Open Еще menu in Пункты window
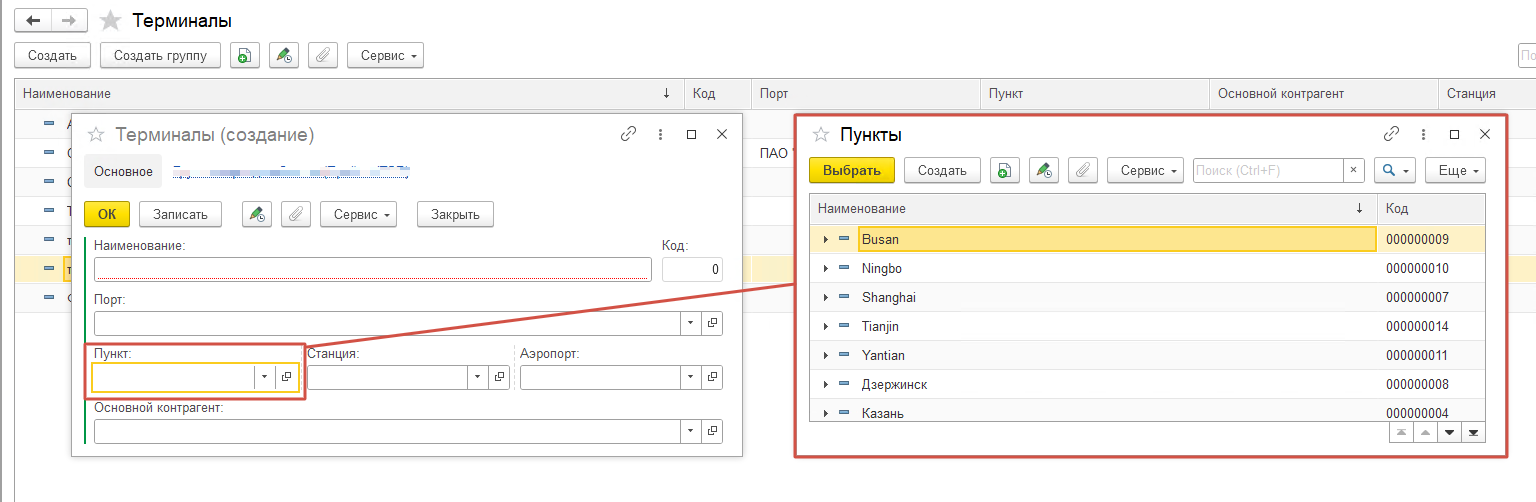The width and height of the screenshot is (1536, 502). pyautogui.click(x=1455, y=171)
